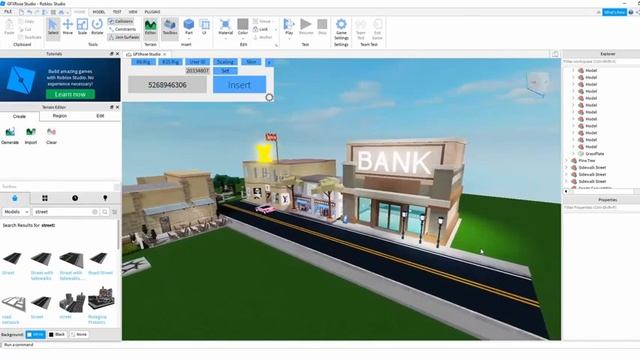The image size is (640, 360).
Task: Open the Toolbox search filter options icon
Action: click(x=115, y=212)
